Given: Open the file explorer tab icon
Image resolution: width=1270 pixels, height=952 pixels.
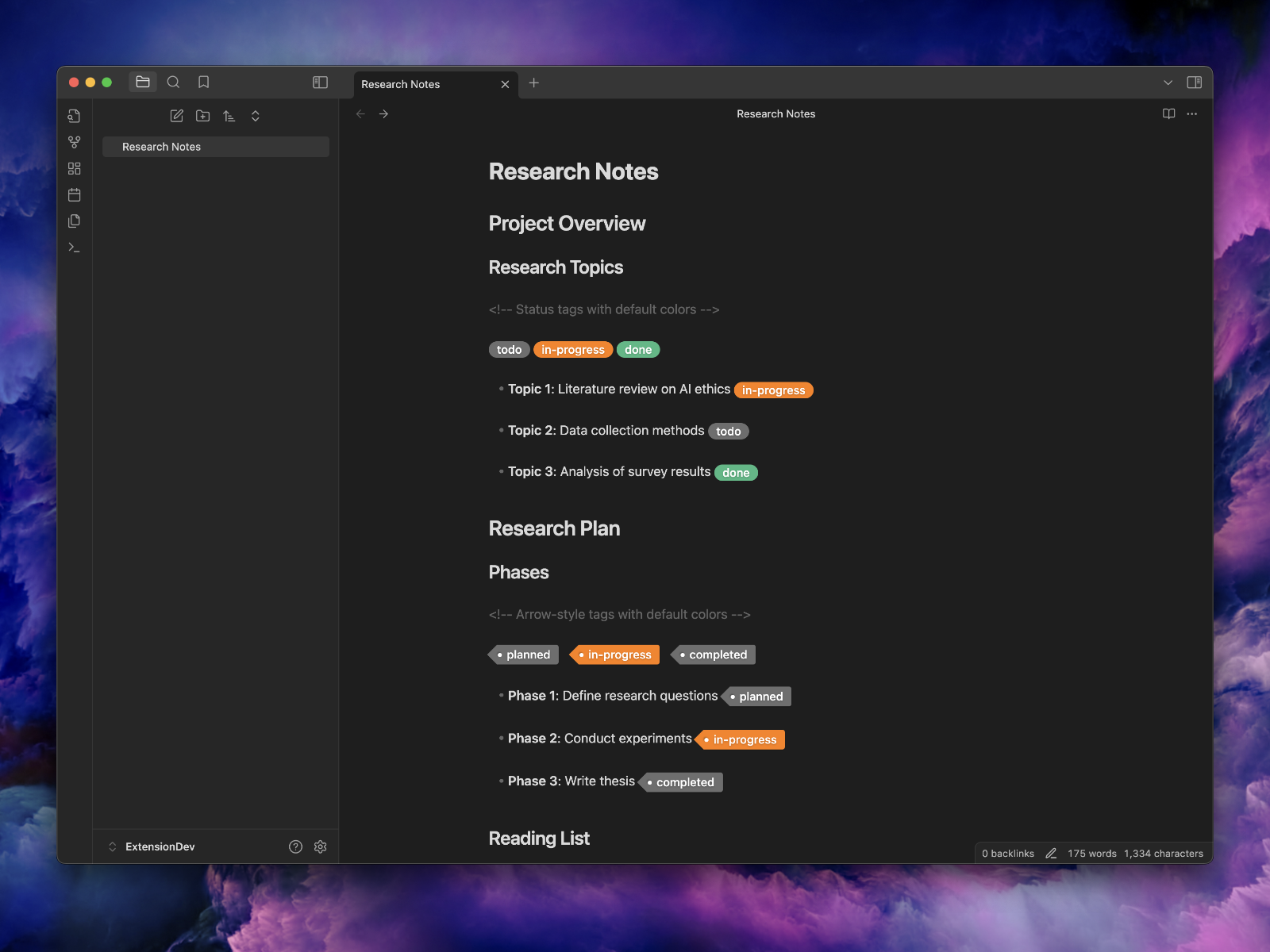Looking at the screenshot, I should 143,83.
